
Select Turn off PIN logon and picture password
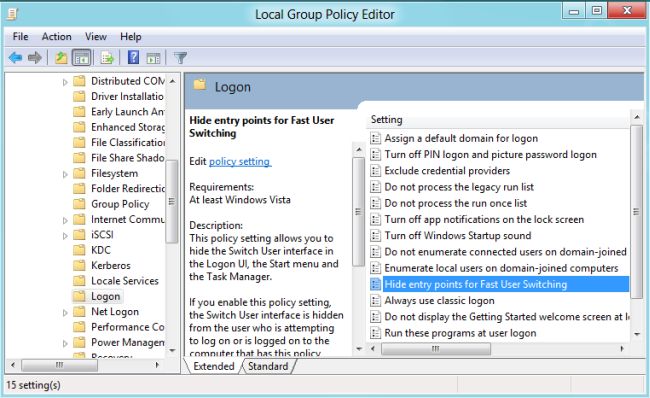490,154
